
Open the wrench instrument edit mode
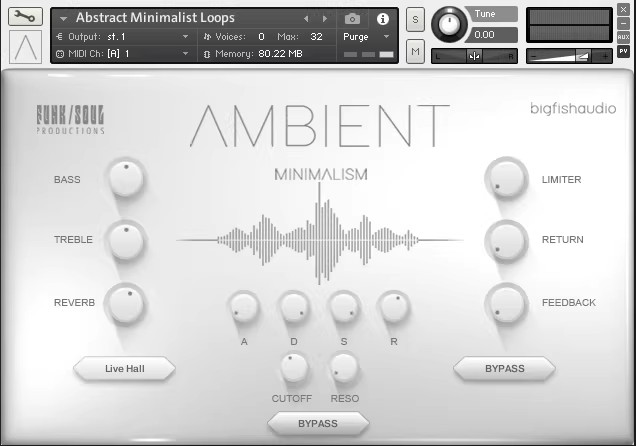click(25, 17)
